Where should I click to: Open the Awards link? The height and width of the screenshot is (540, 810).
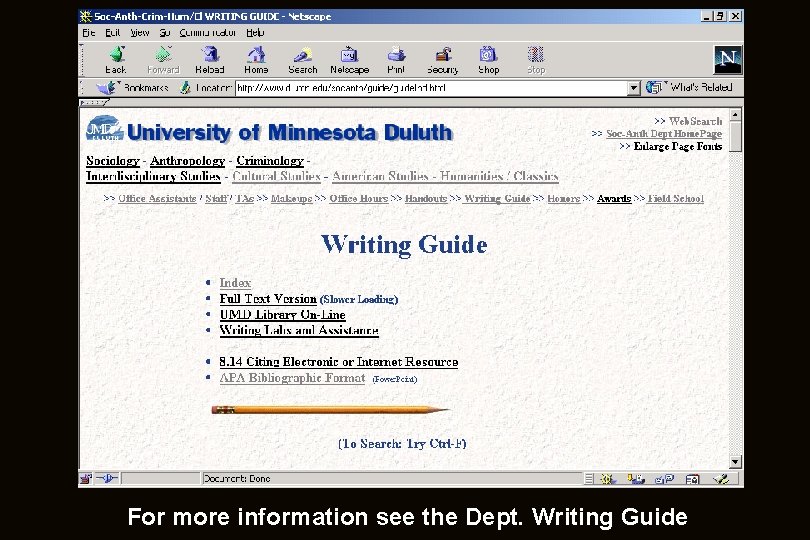tap(614, 199)
